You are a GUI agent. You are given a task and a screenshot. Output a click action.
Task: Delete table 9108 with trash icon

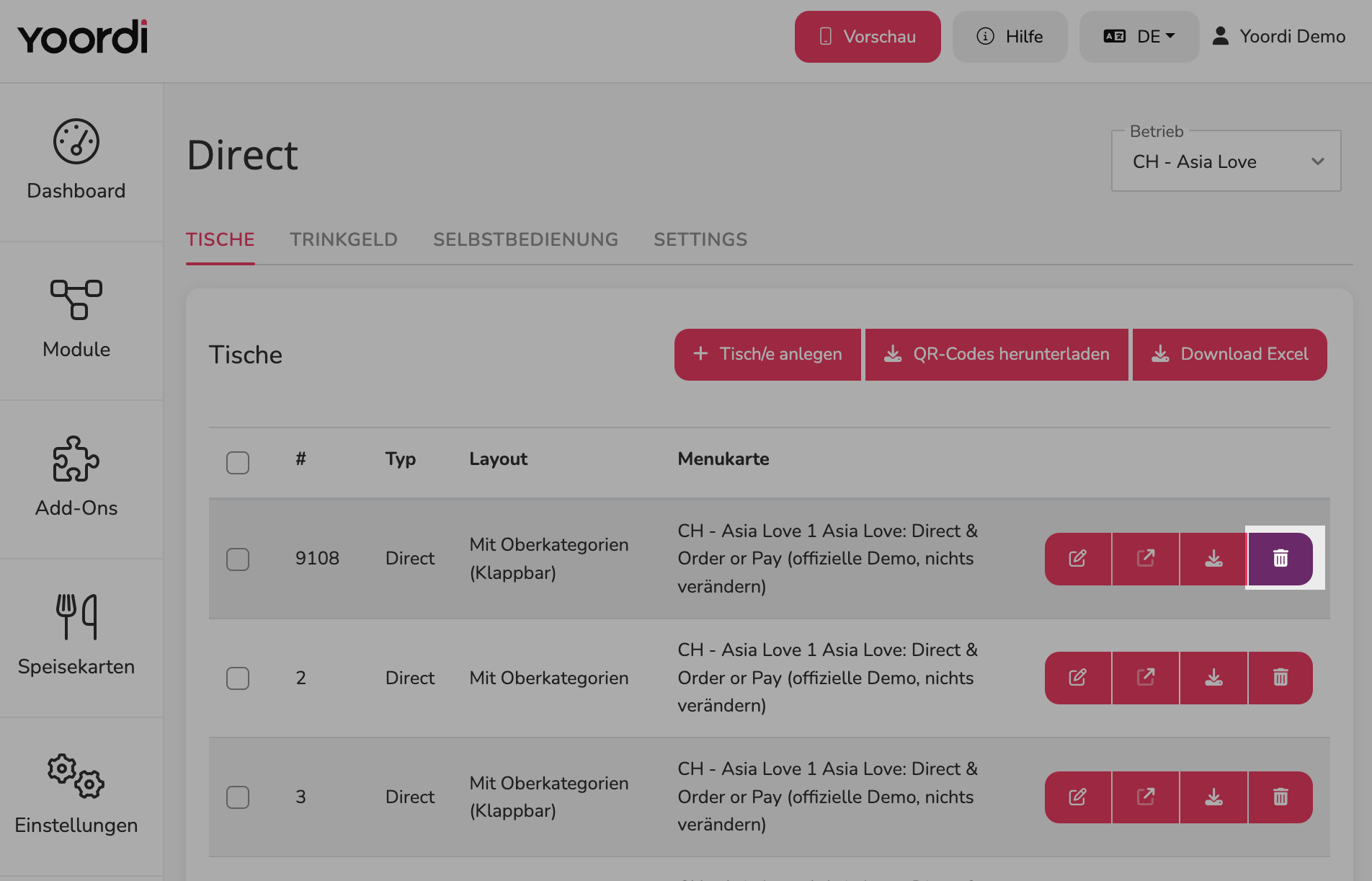coord(1280,559)
